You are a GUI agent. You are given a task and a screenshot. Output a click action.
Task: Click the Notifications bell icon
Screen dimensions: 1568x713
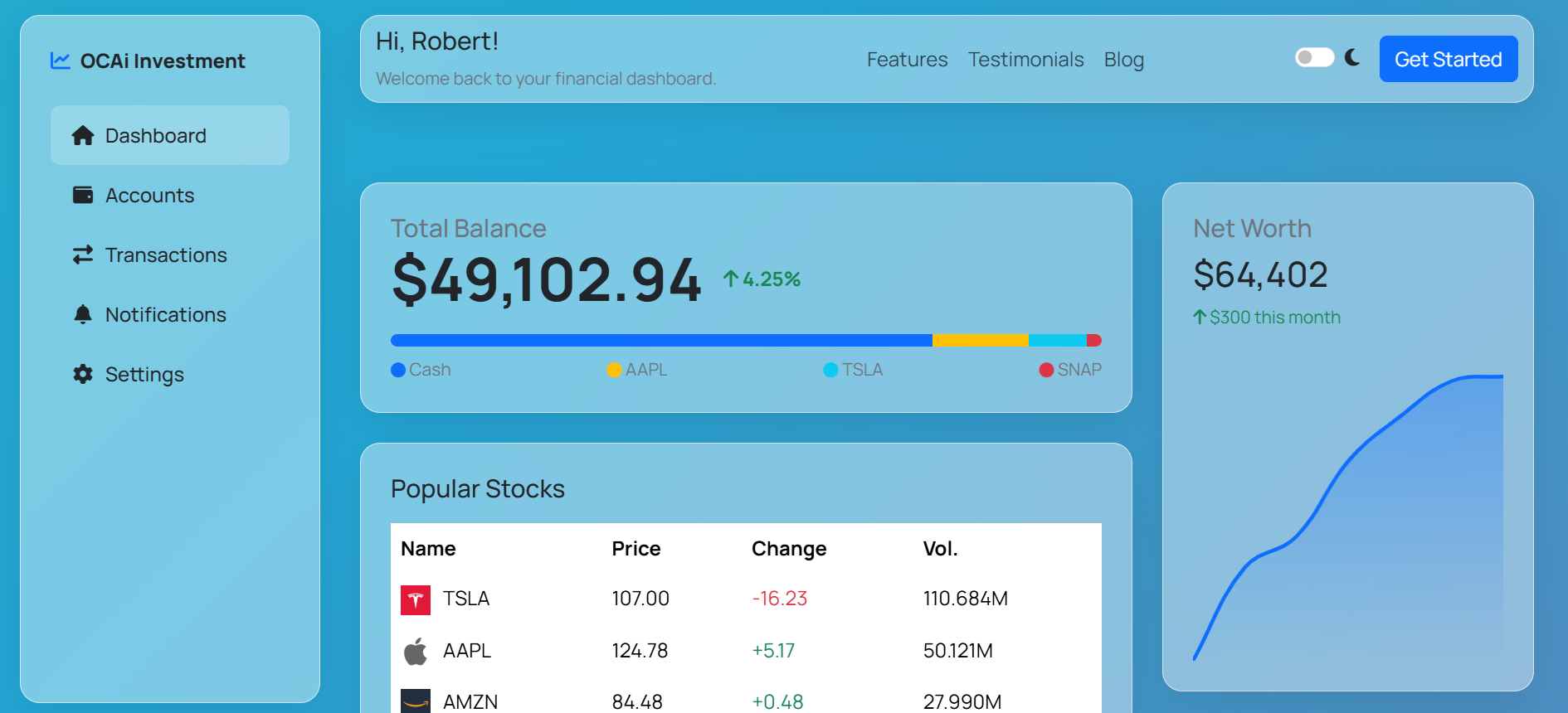[x=83, y=315]
